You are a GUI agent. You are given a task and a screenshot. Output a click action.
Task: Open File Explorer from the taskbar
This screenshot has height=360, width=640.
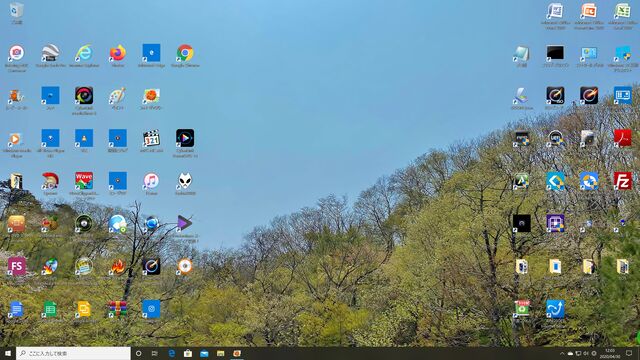[220, 353]
